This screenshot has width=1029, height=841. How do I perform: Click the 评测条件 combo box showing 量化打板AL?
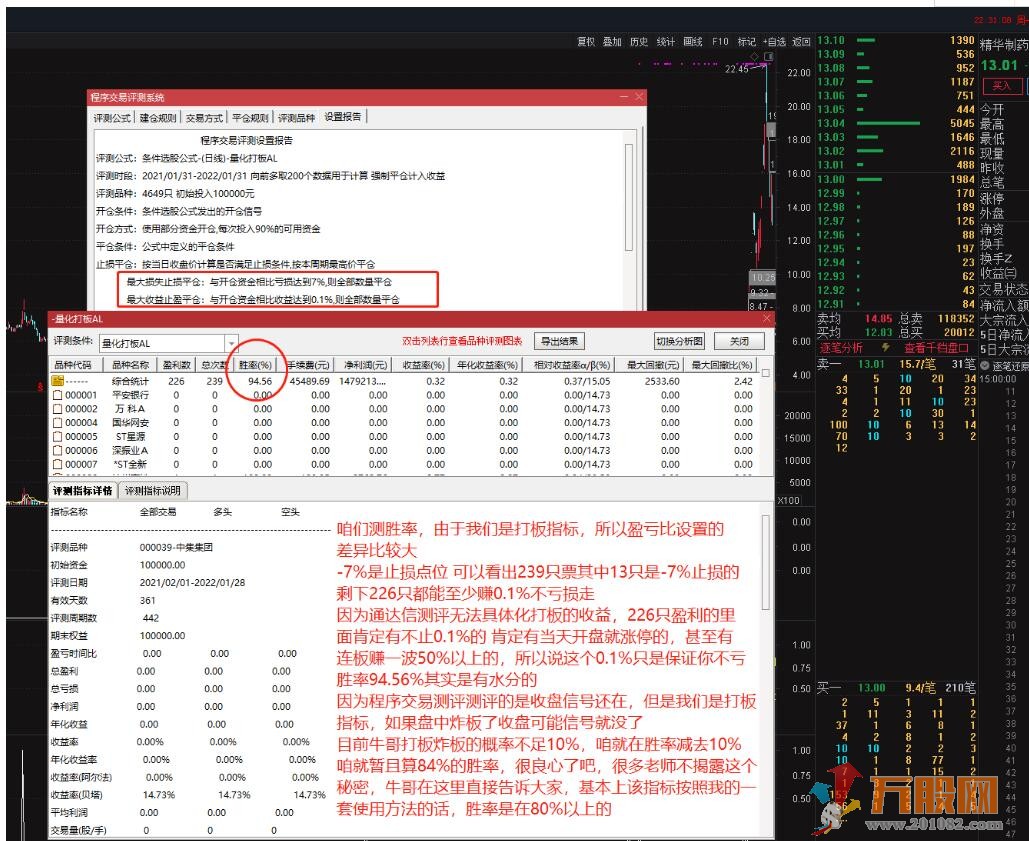tap(167, 343)
